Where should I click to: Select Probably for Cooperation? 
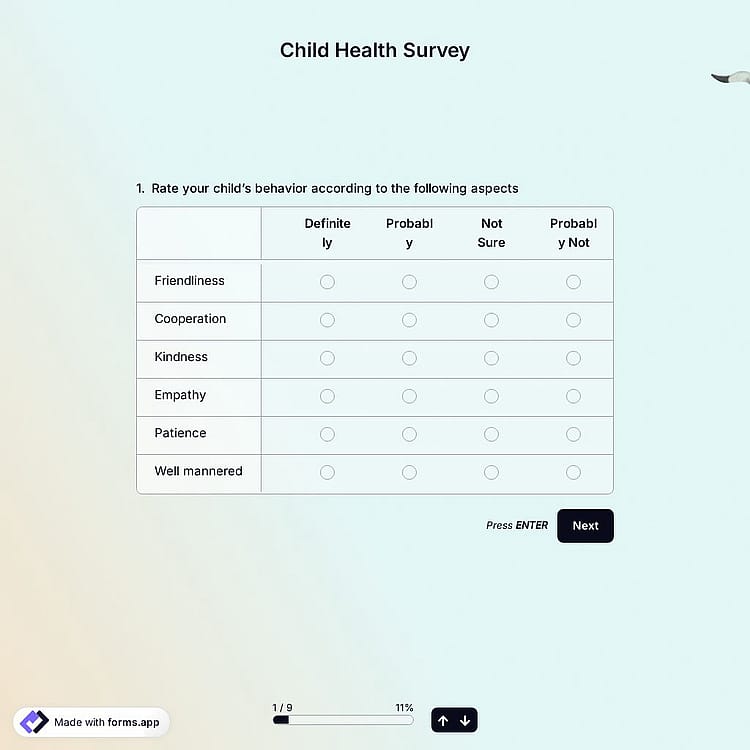[x=409, y=320]
